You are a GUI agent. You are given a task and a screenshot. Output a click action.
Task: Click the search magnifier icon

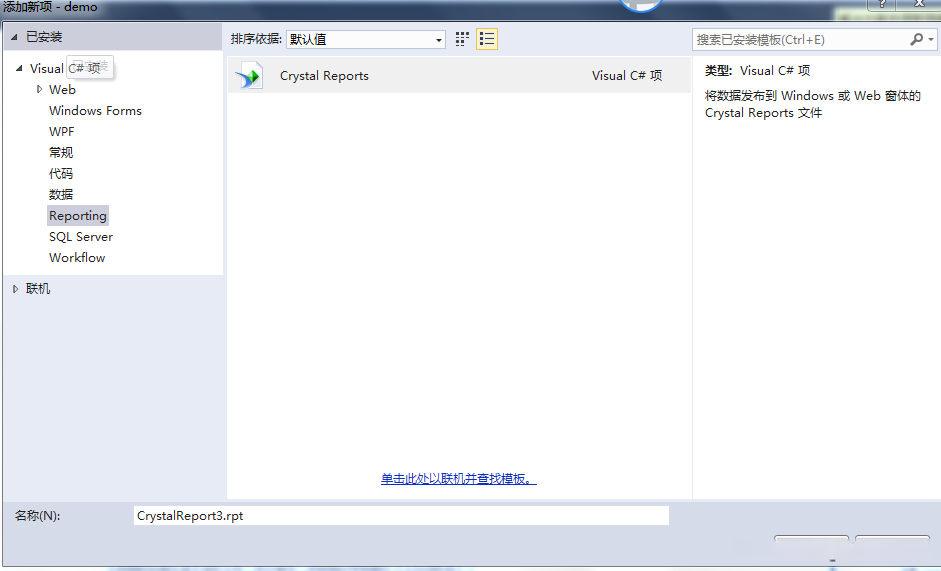916,40
